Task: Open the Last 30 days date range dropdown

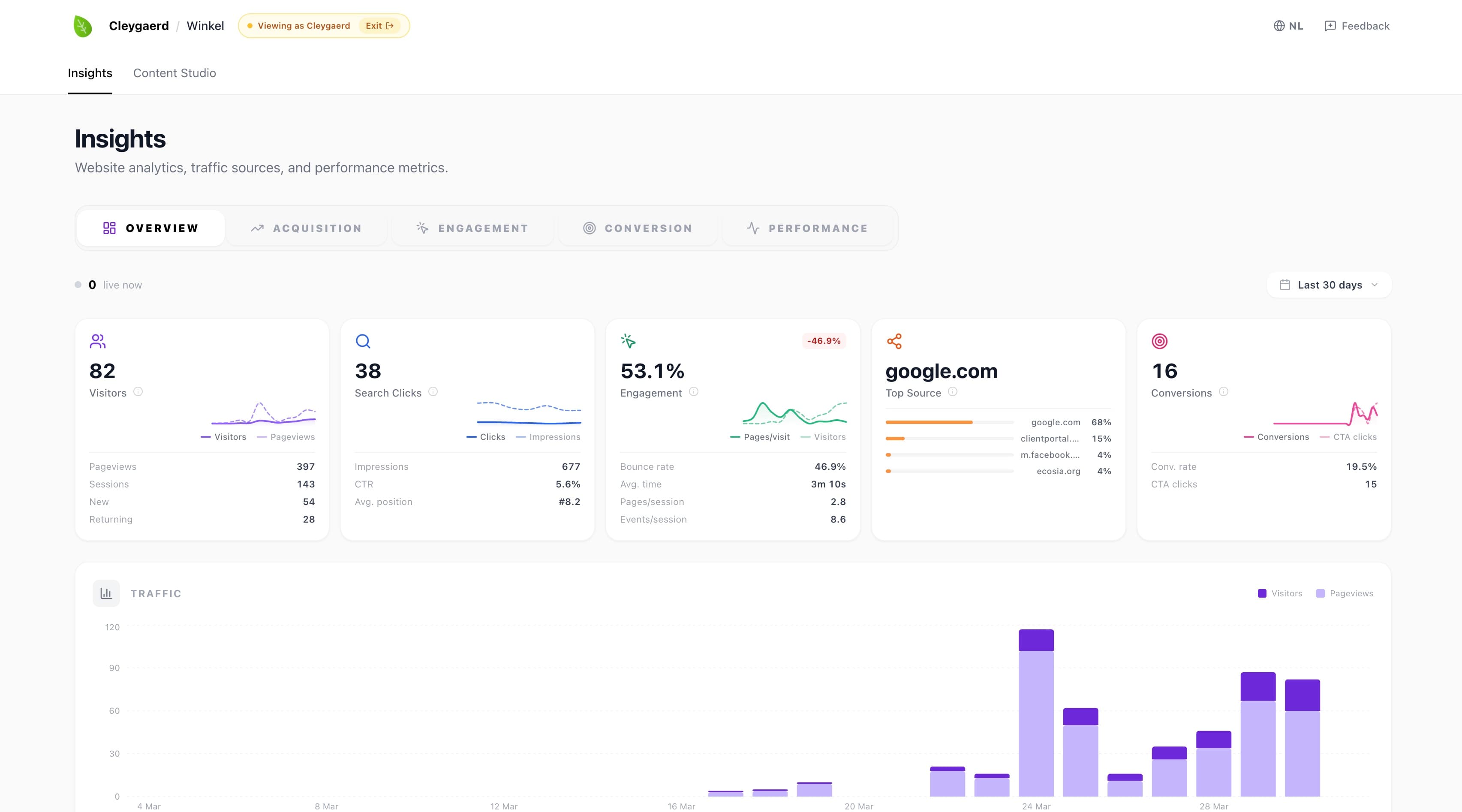Action: tap(1328, 284)
